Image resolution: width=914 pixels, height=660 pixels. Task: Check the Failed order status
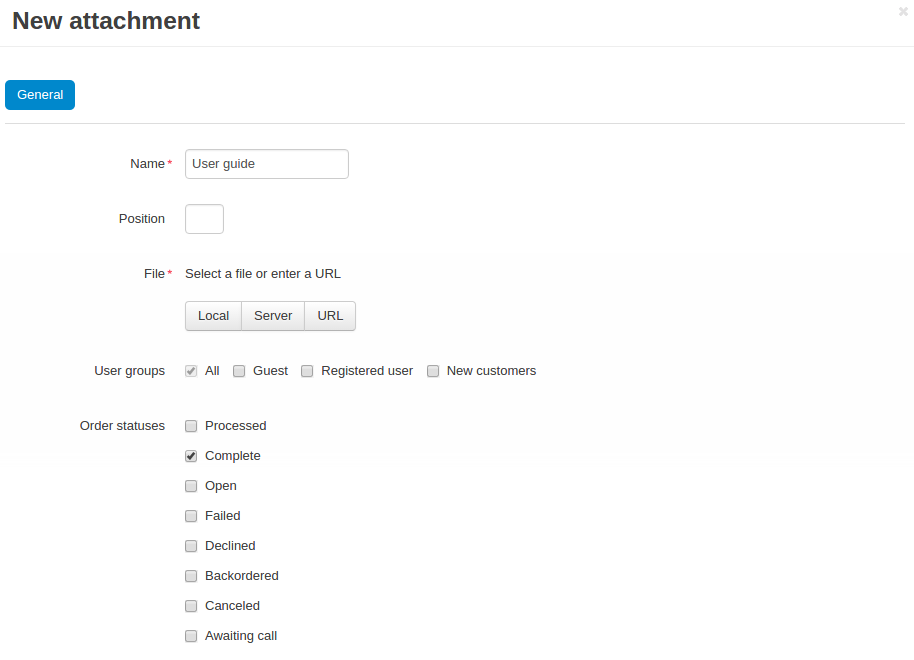point(191,516)
